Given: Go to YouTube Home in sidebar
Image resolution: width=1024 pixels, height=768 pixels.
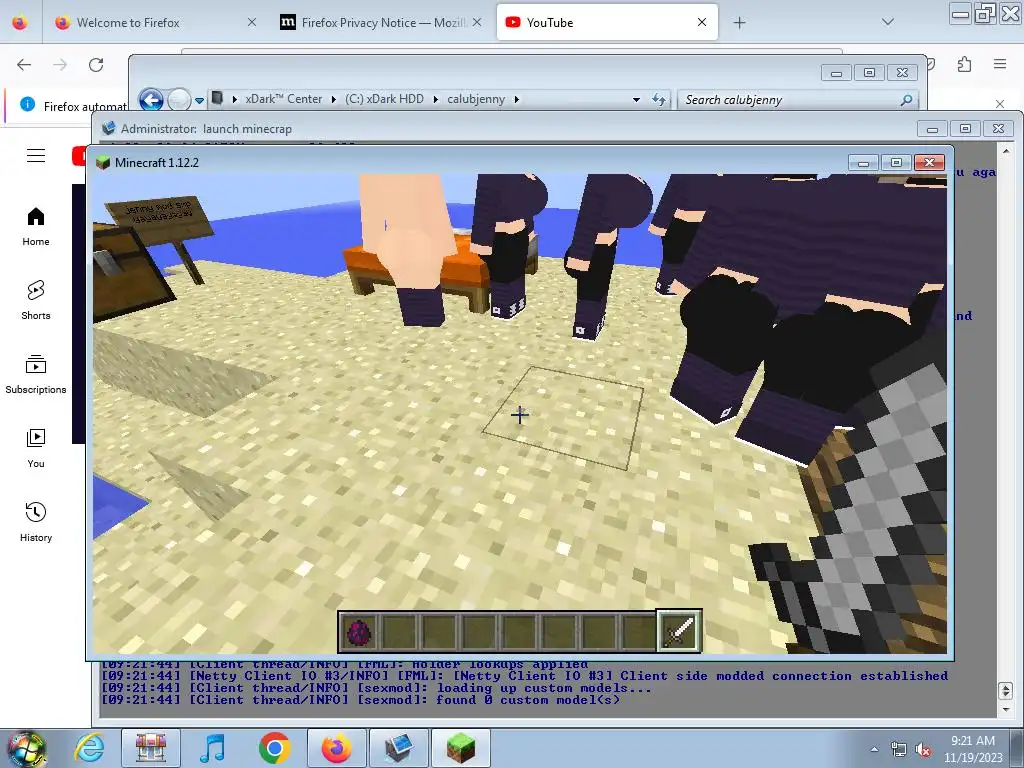Looking at the screenshot, I should click(36, 227).
